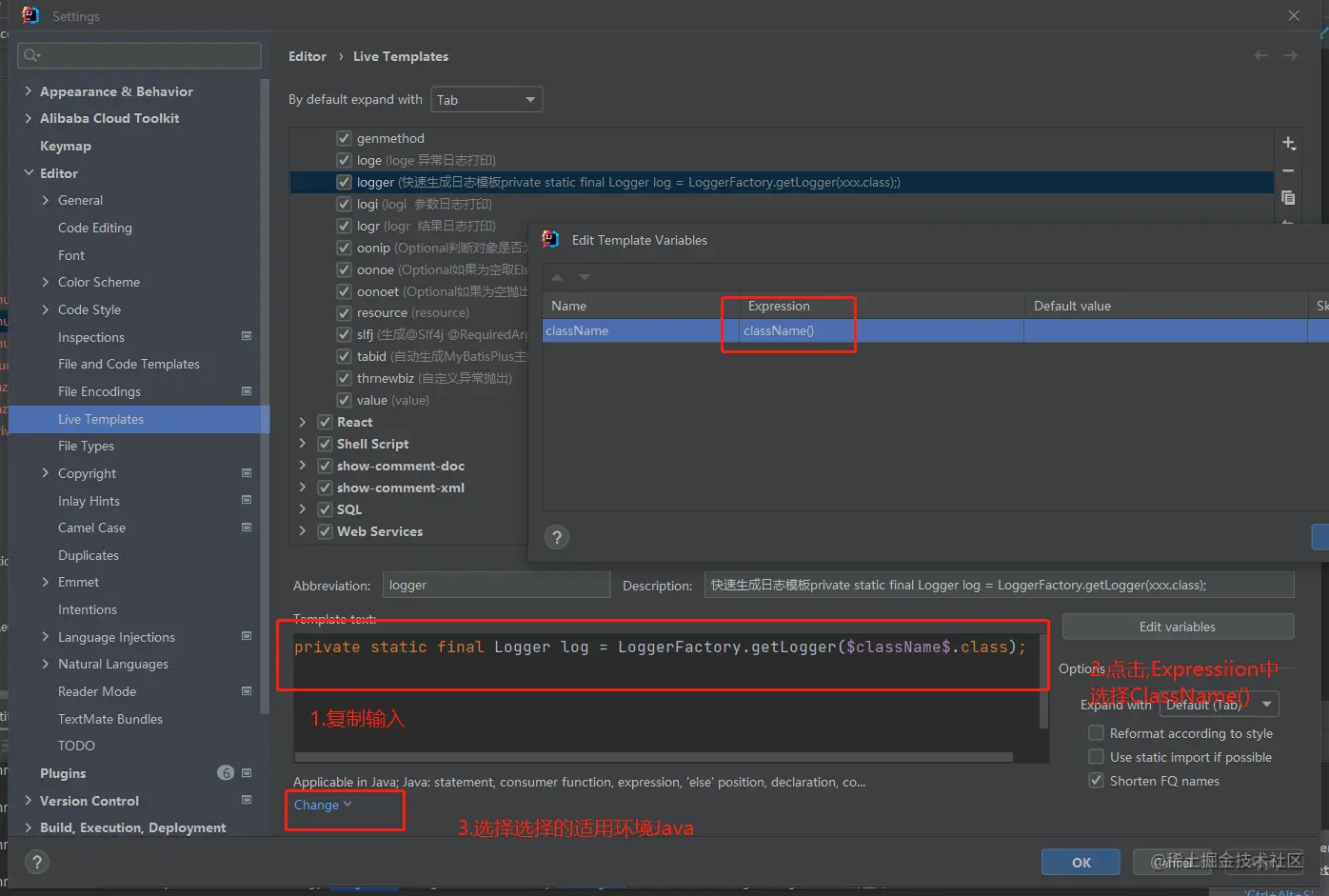The width and height of the screenshot is (1329, 896).
Task: Click the OK button
Action: point(1081,862)
